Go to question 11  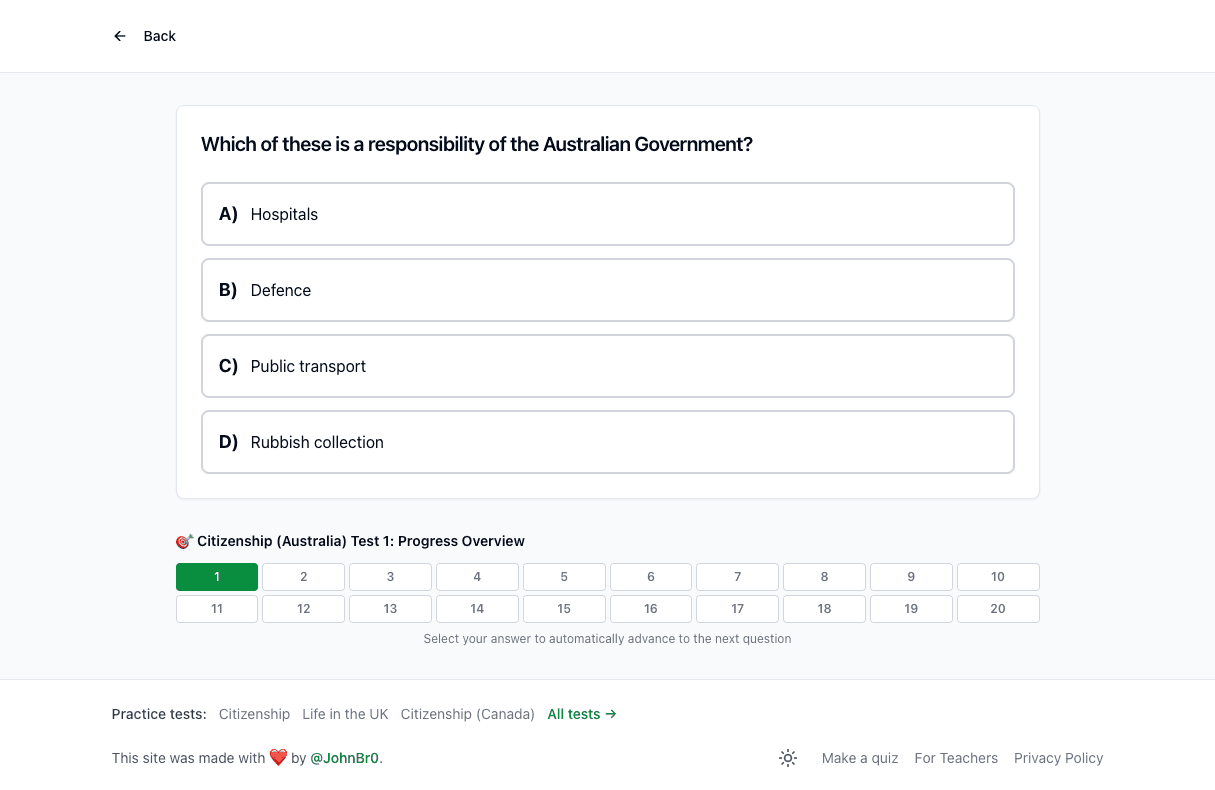point(217,609)
